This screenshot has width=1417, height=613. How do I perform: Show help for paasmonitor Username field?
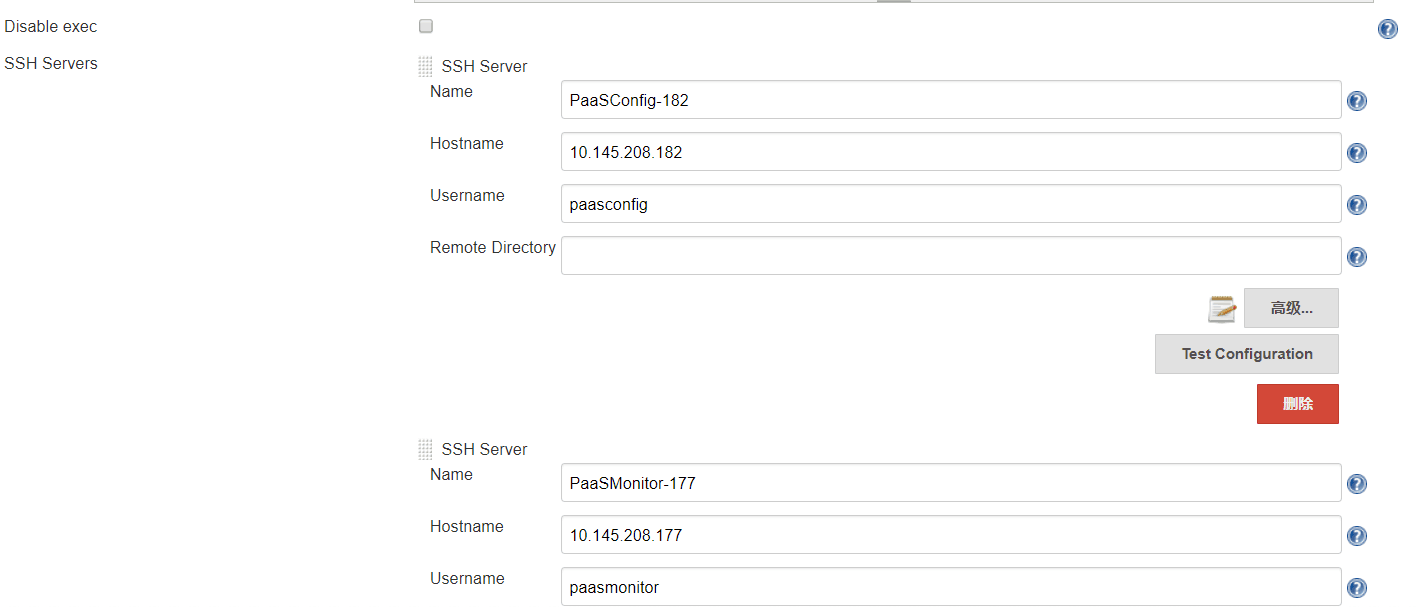point(1357,588)
